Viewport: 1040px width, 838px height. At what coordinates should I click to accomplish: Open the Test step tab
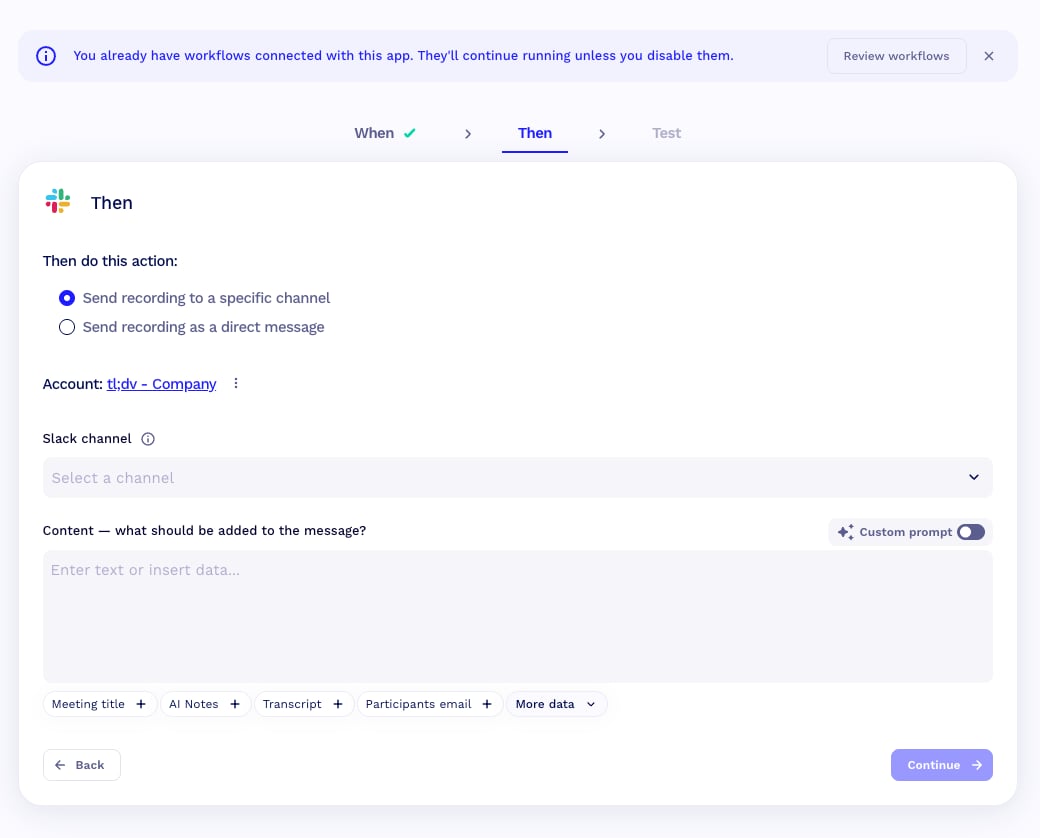(x=666, y=133)
